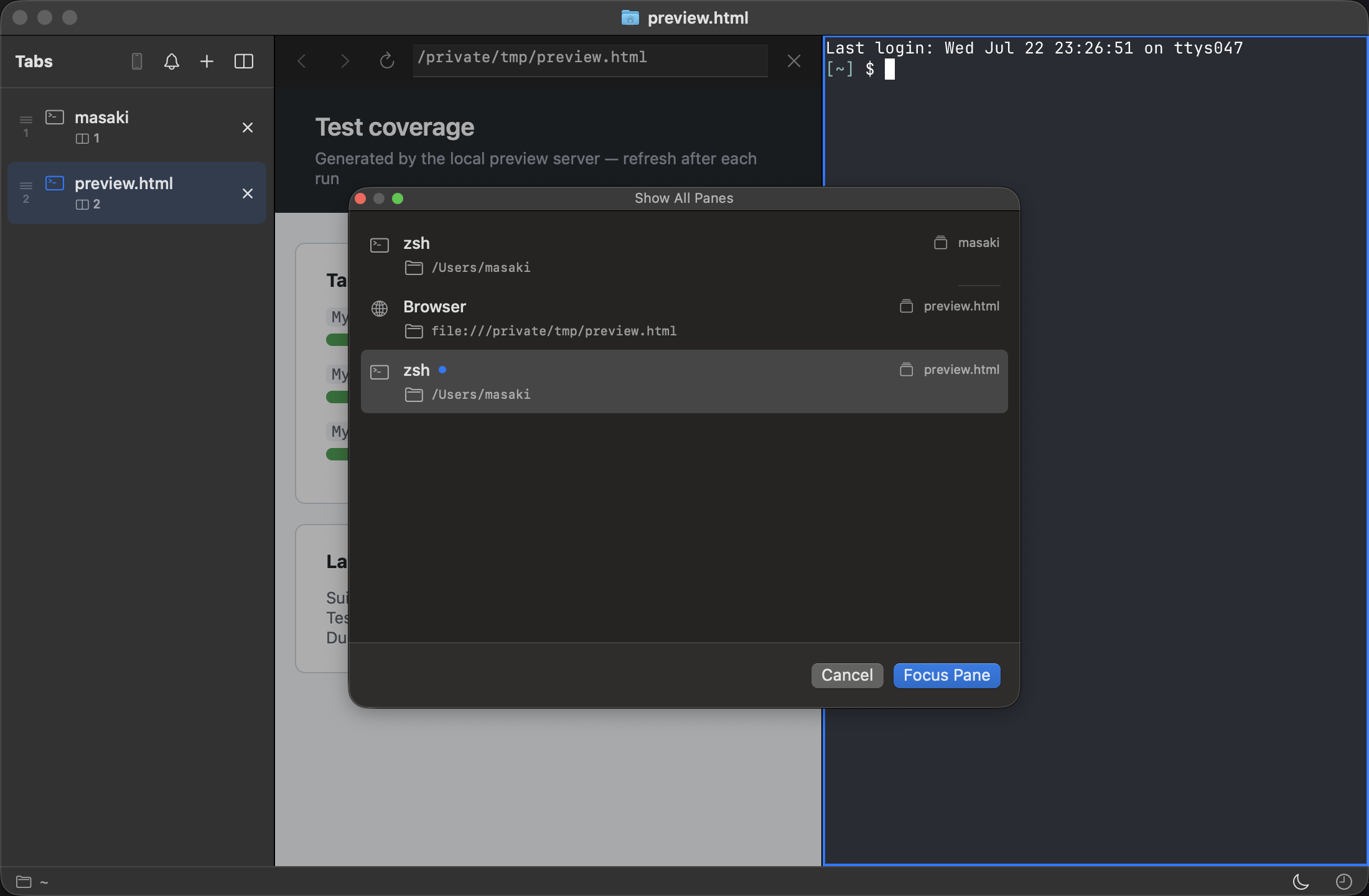Click the globe icon of Browser row
Screen dimensions: 1369x896
(380, 308)
